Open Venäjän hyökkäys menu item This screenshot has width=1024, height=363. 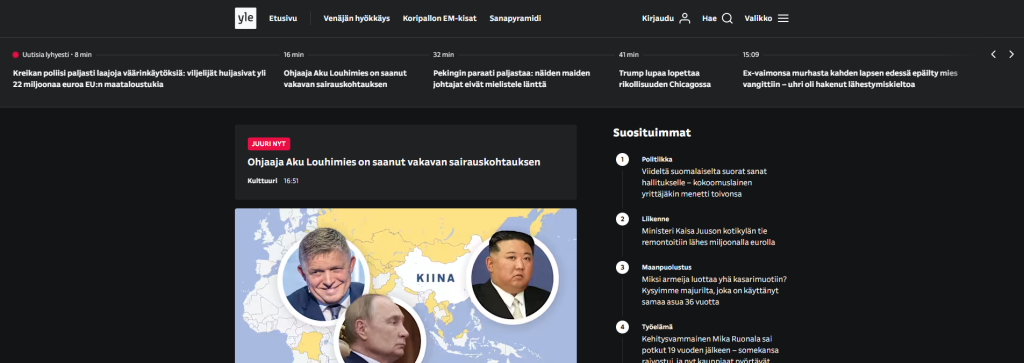357,18
